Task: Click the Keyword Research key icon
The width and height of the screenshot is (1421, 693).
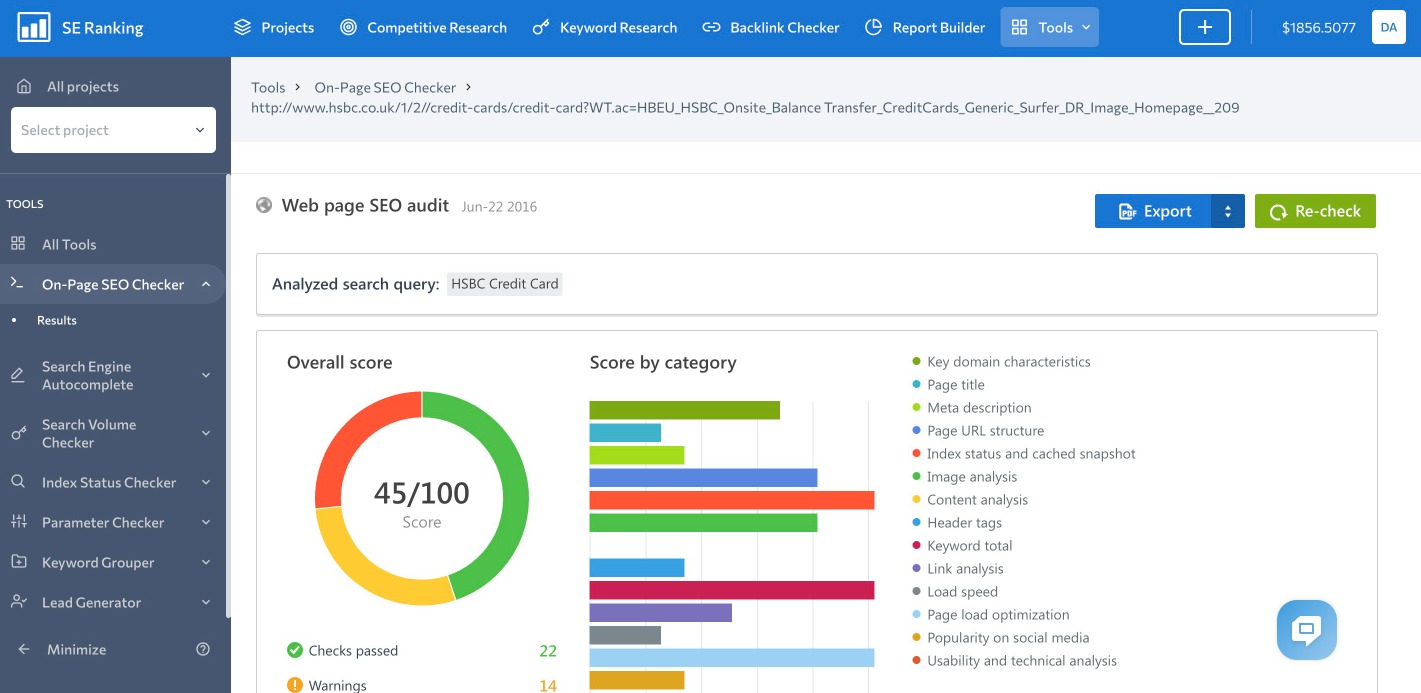Action: [541, 27]
